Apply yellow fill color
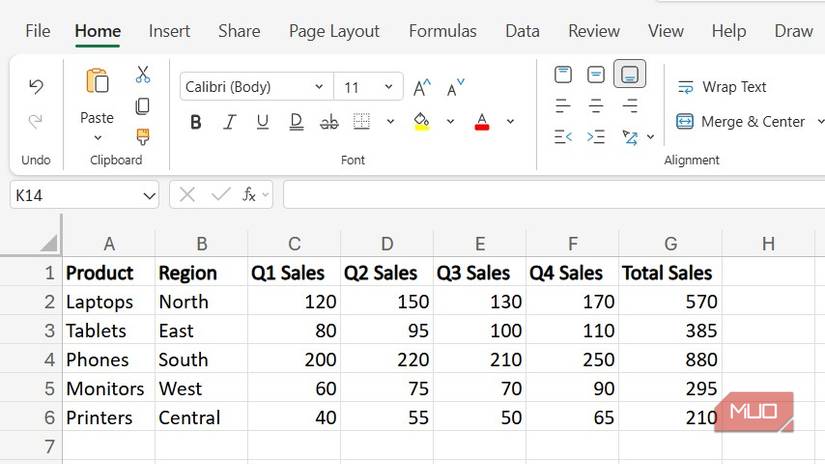The height and width of the screenshot is (464, 825). click(x=422, y=122)
